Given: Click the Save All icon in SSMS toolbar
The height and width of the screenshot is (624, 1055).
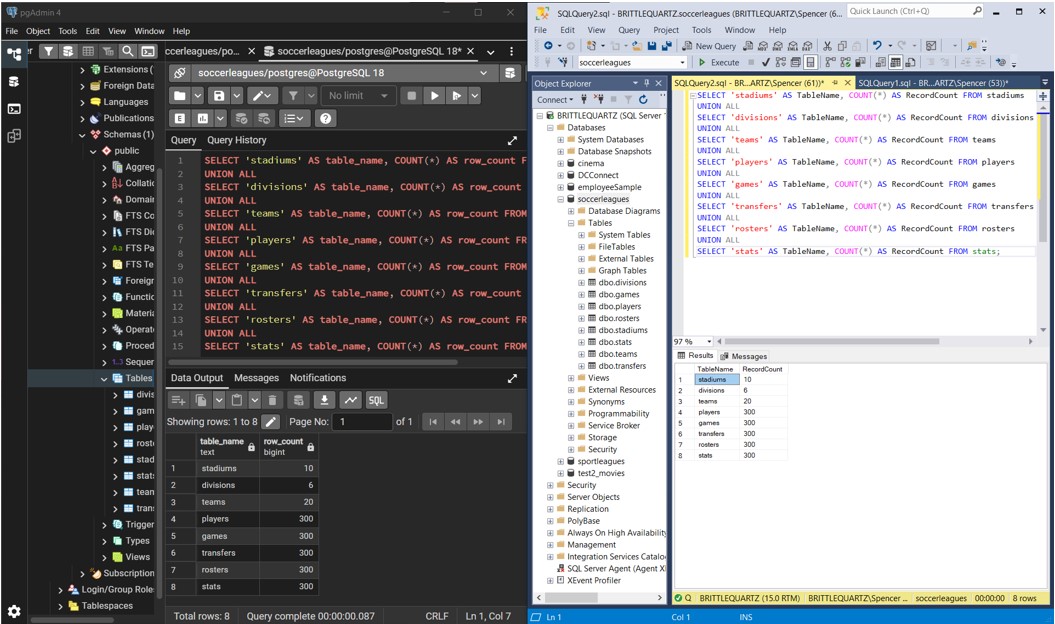Looking at the screenshot, I should tap(666, 46).
